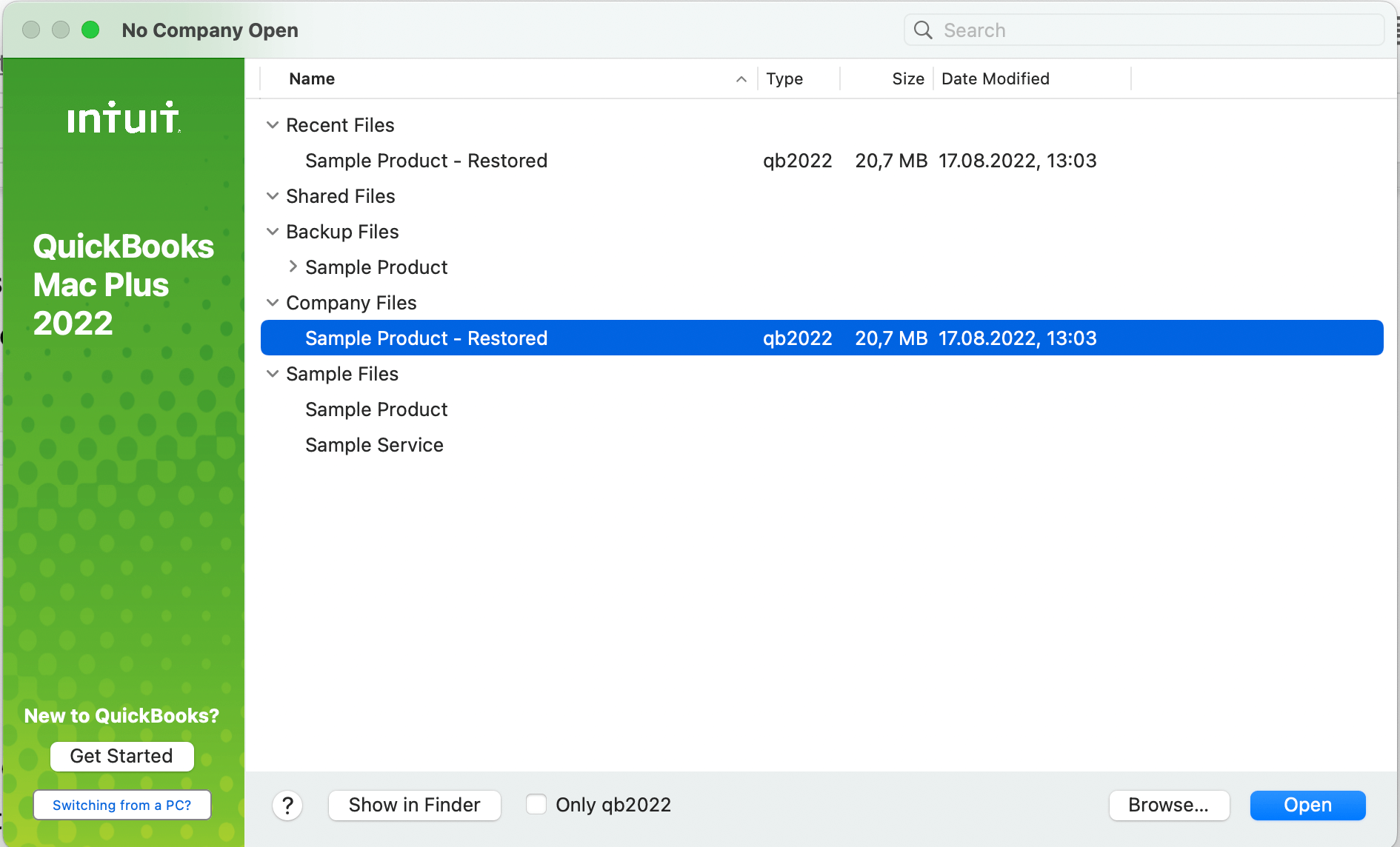Click the yellow minimize traffic-light button
Image resolution: width=1400 pixels, height=847 pixels.
tap(61, 30)
